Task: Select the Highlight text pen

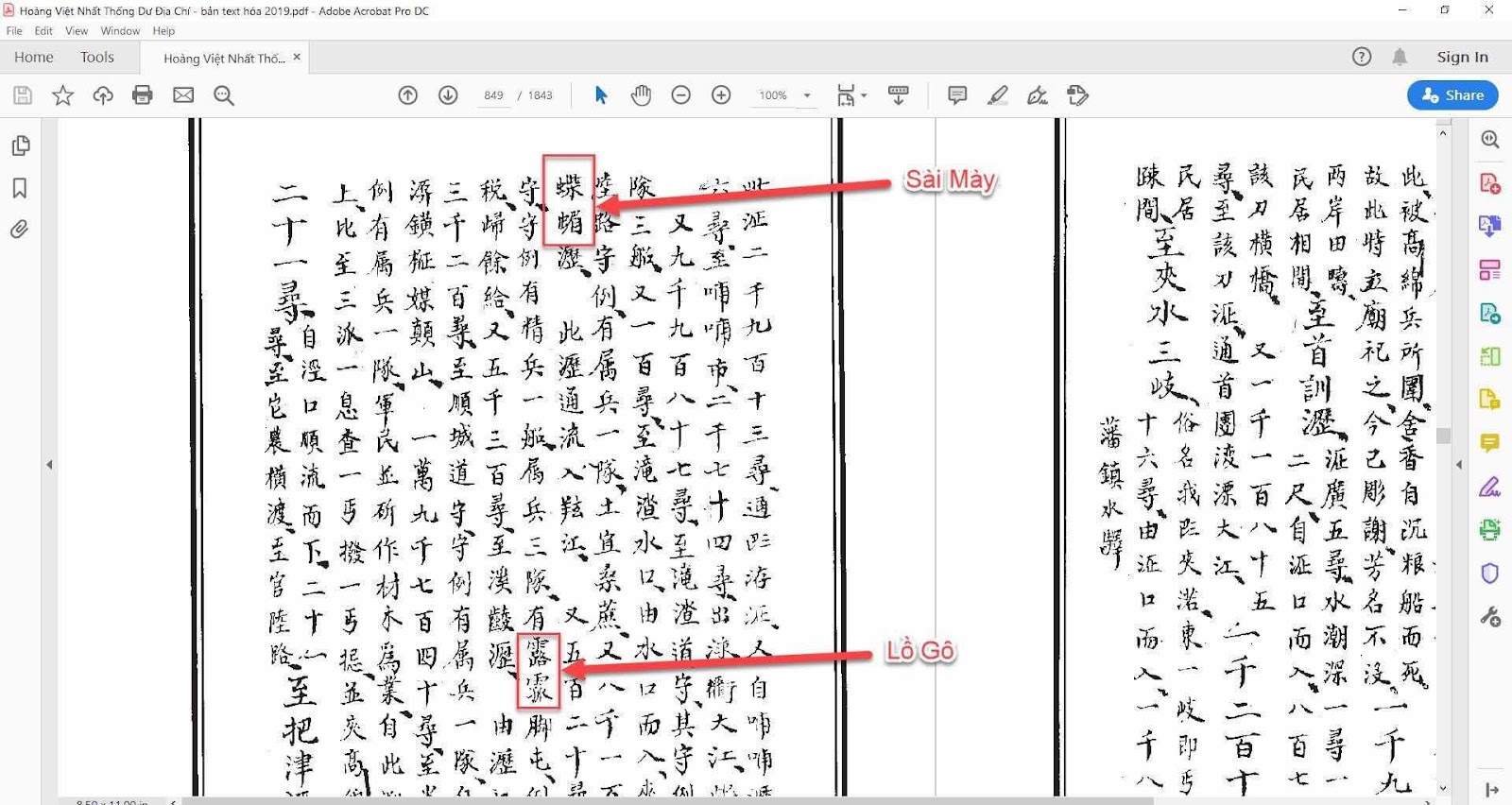Action: click(x=997, y=95)
